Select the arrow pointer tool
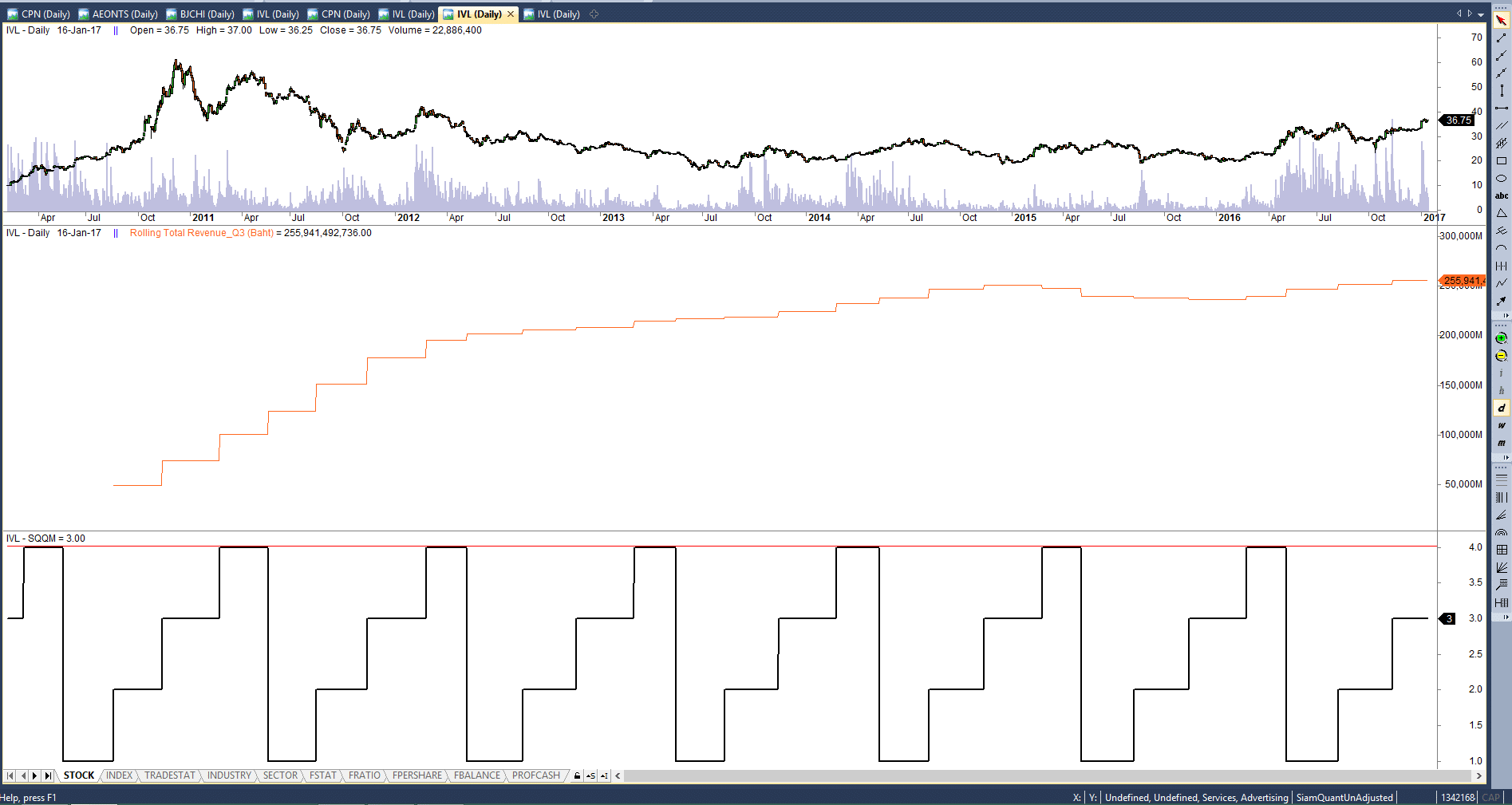Image resolution: width=1512 pixels, height=805 pixels. [x=1501, y=20]
